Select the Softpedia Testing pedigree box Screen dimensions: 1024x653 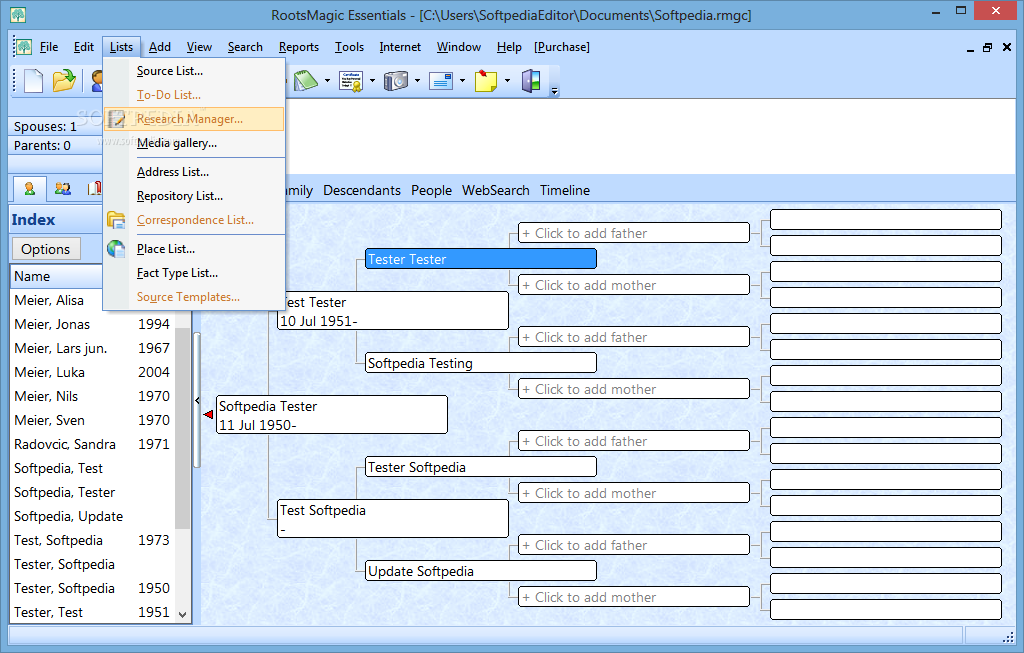[481, 363]
